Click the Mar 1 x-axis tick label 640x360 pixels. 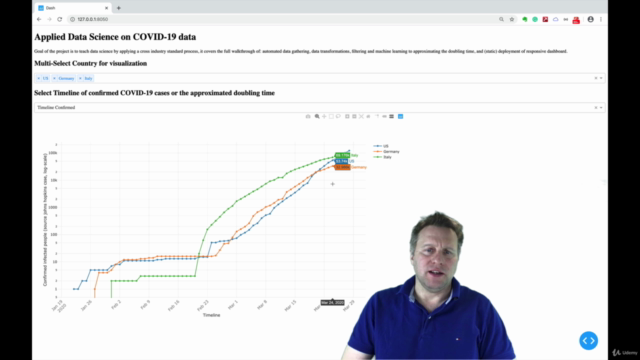[x=233, y=305]
